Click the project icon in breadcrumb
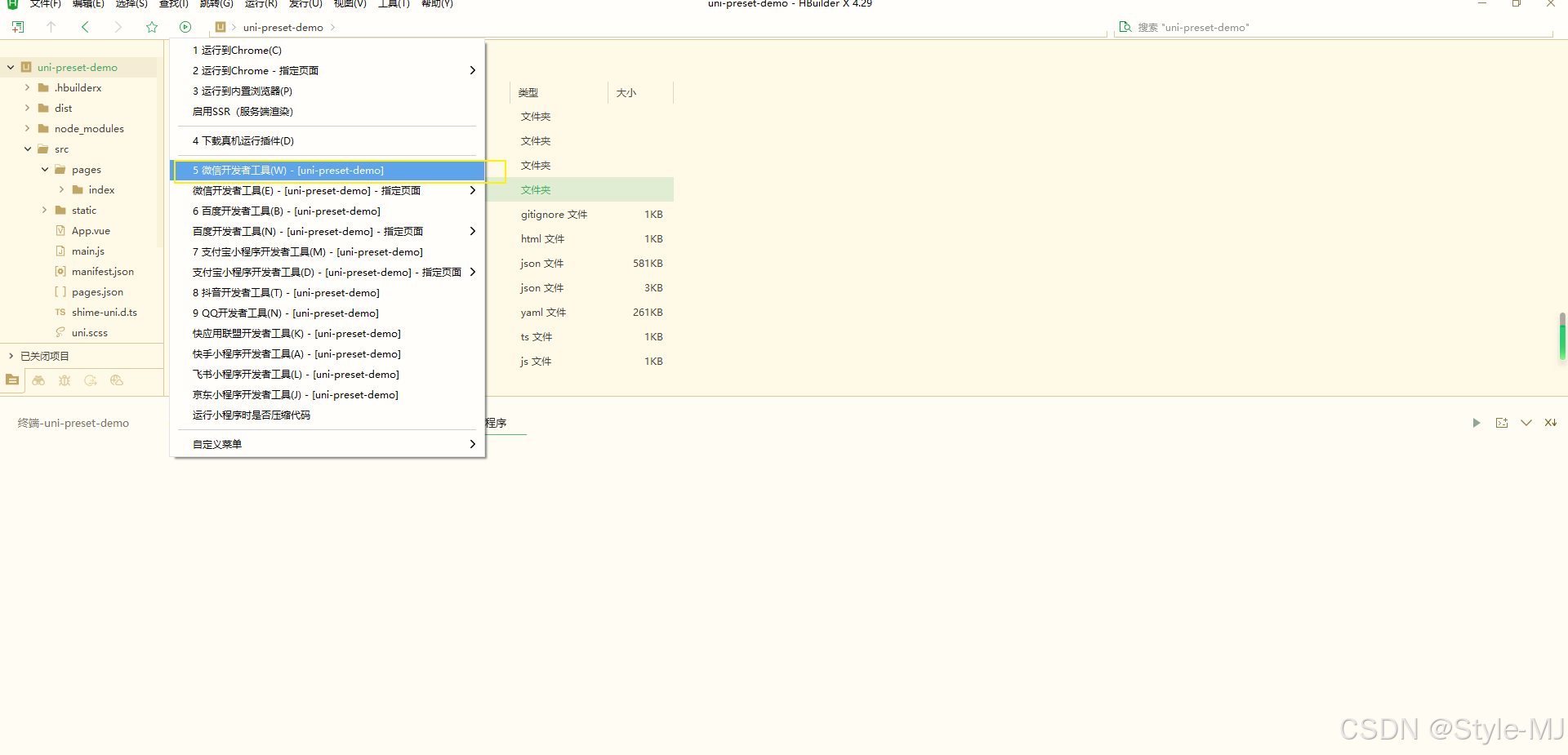1568x755 pixels. (220, 27)
